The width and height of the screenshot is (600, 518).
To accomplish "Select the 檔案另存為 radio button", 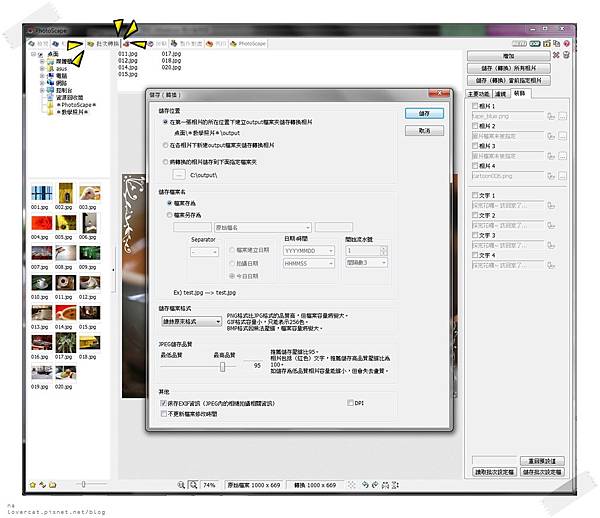I will pos(169,215).
